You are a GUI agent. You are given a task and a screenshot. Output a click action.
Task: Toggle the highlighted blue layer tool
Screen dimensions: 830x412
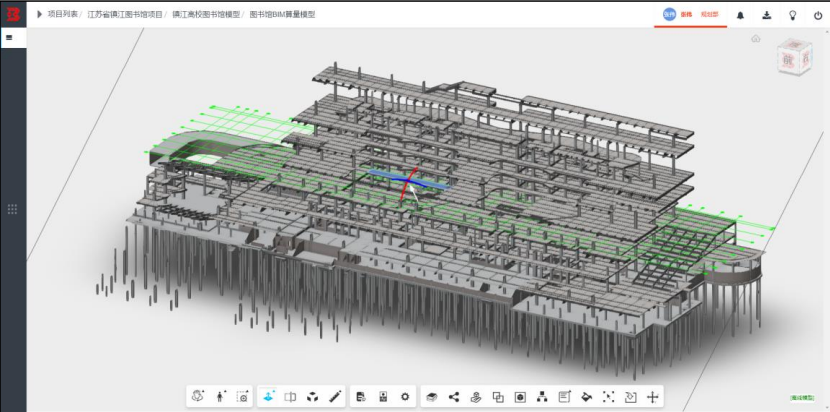click(269, 396)
